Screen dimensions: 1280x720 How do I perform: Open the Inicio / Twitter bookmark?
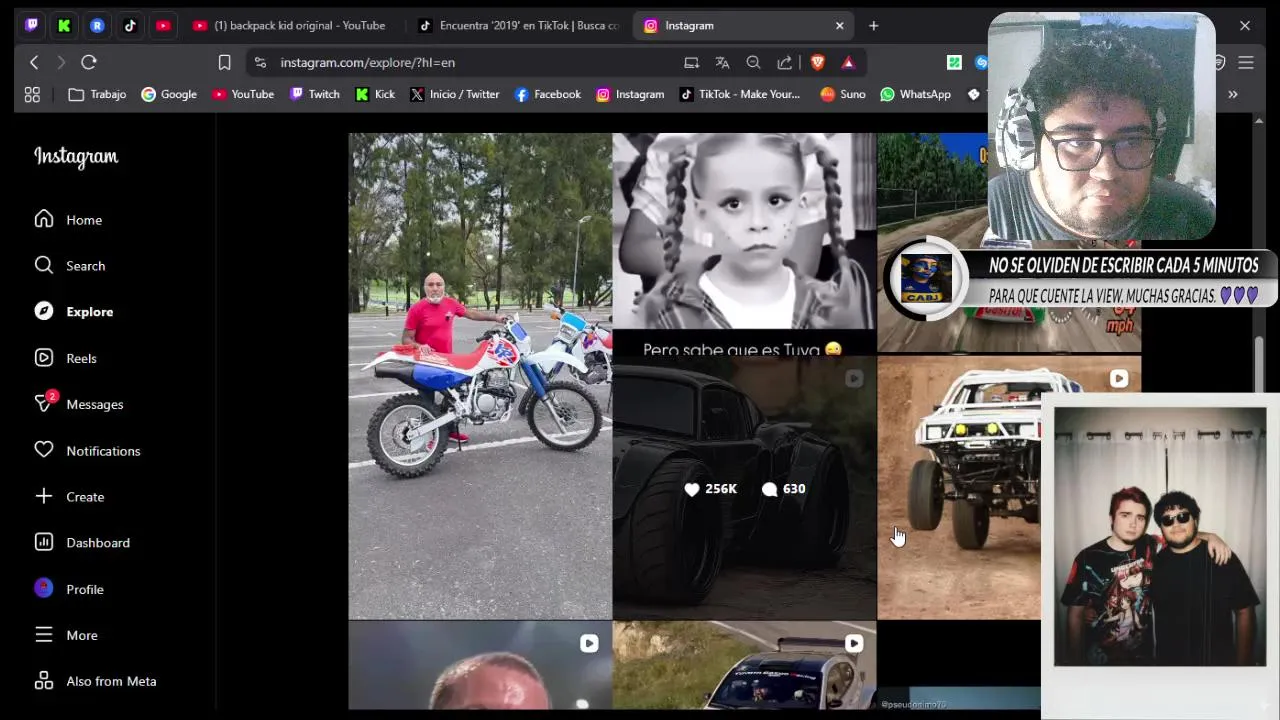pos(455,94)
